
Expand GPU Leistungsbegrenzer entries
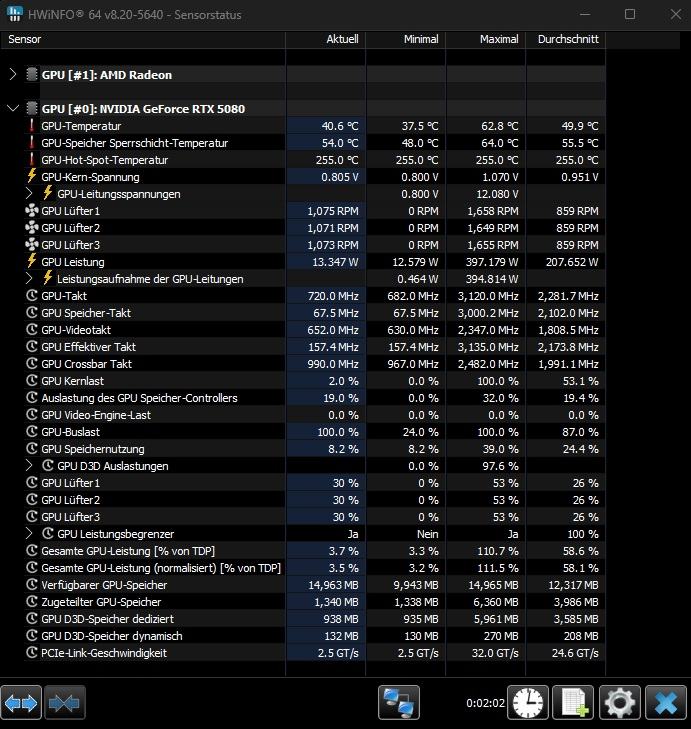coord(29,534)
